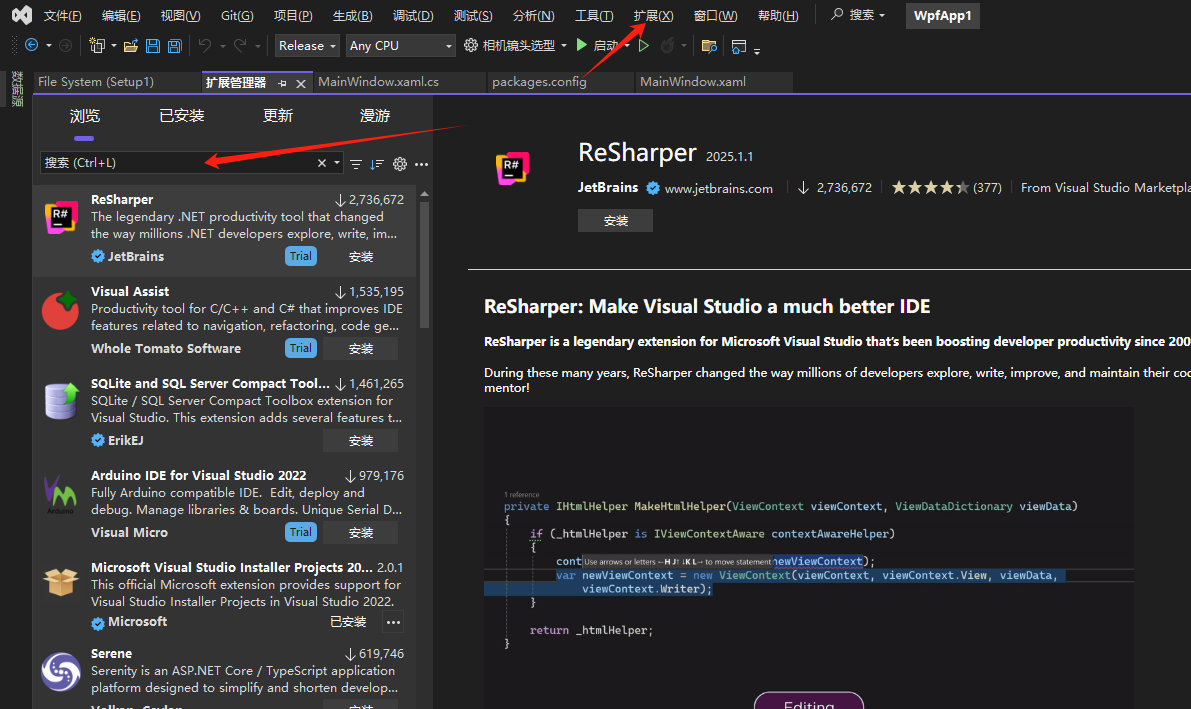Click the sort order icon beside extension search
The height and width of the screenshot is (709, 1191).
coord(377,163)
